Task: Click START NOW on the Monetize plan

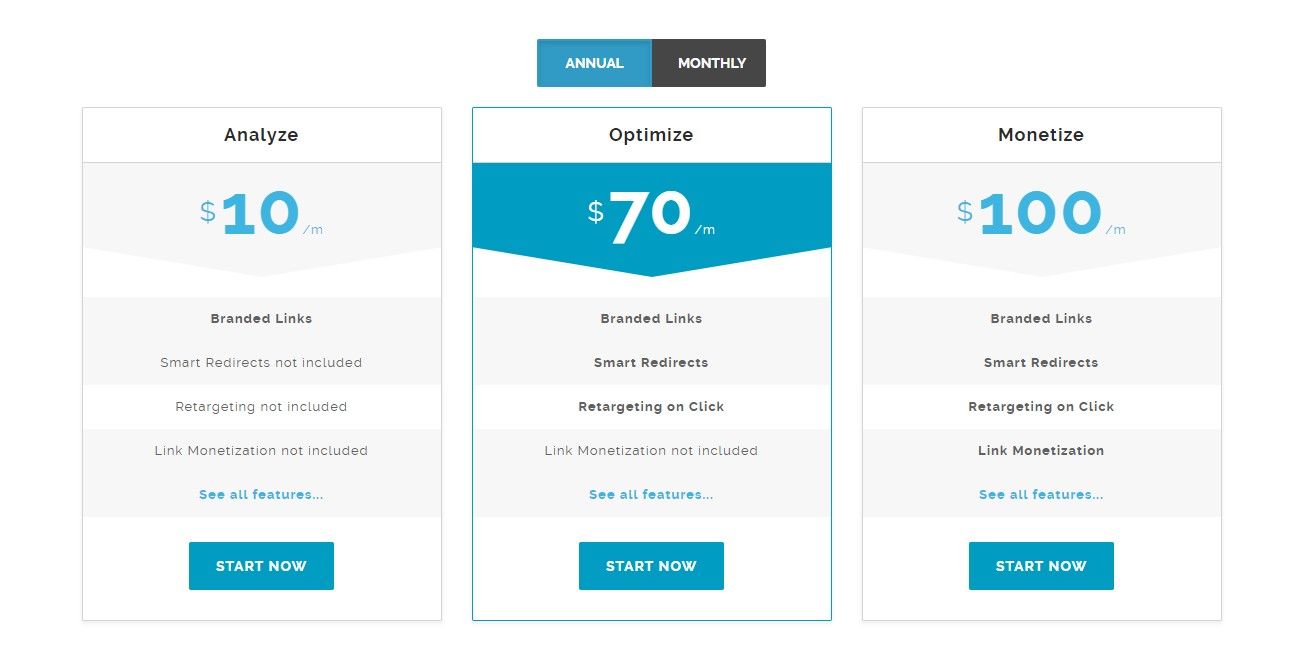Action: coord(1041,565)
